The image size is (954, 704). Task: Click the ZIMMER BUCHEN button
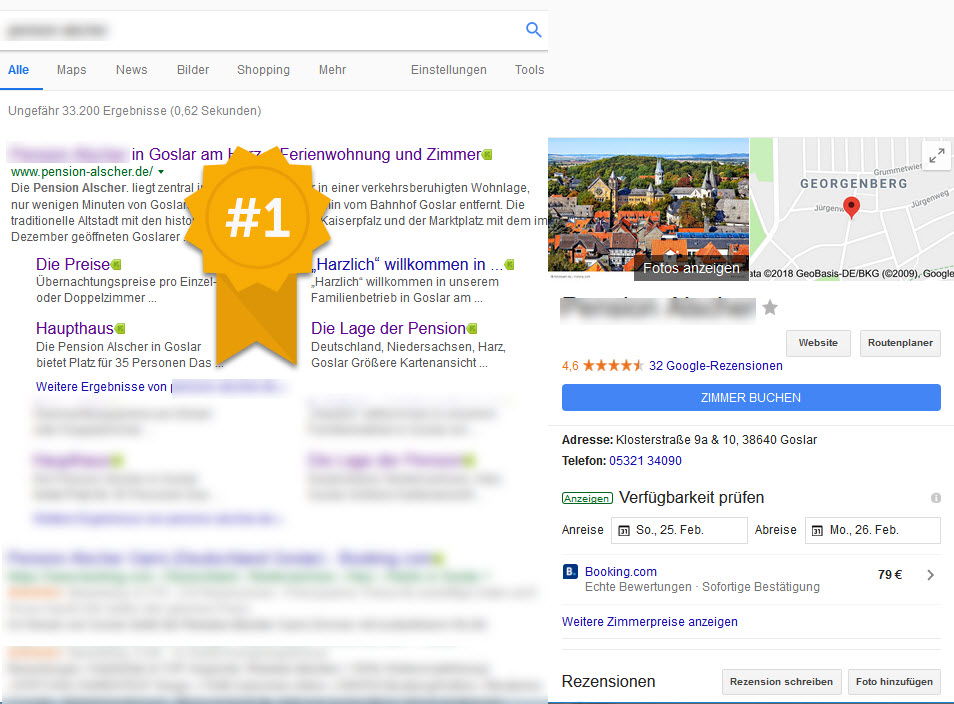click(751, 397)
